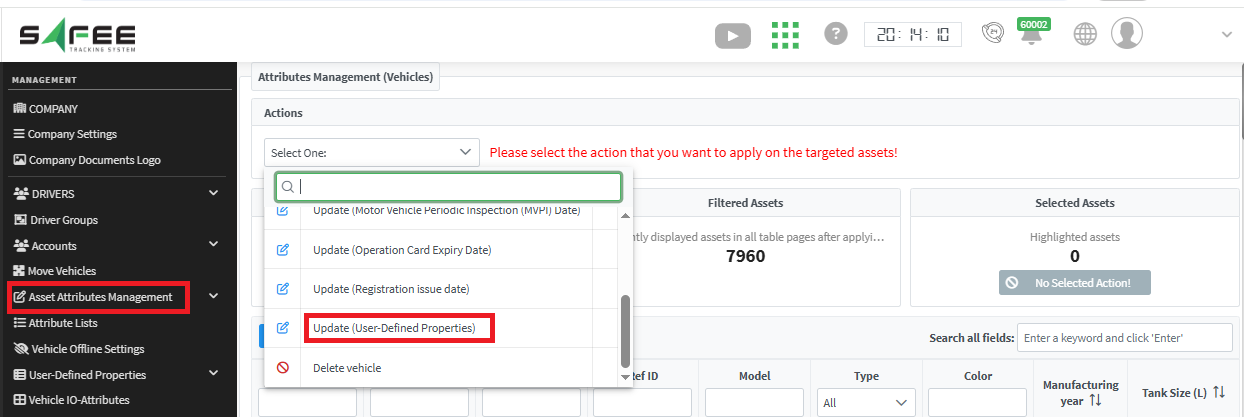1244x417 pixels.
Task: Open Company Settings in sidebar
Action: coord(72,134)
